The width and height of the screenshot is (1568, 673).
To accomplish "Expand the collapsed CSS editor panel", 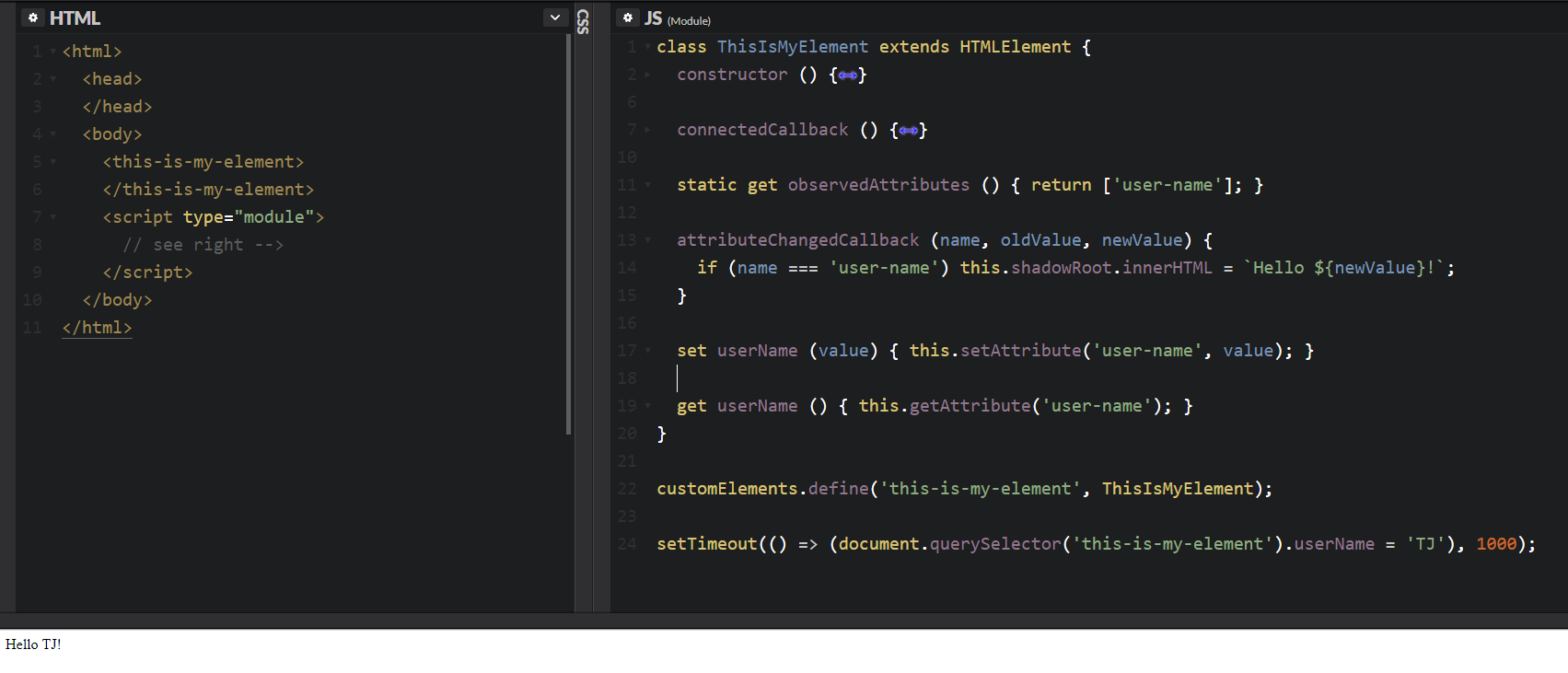I will click(583, 21).
